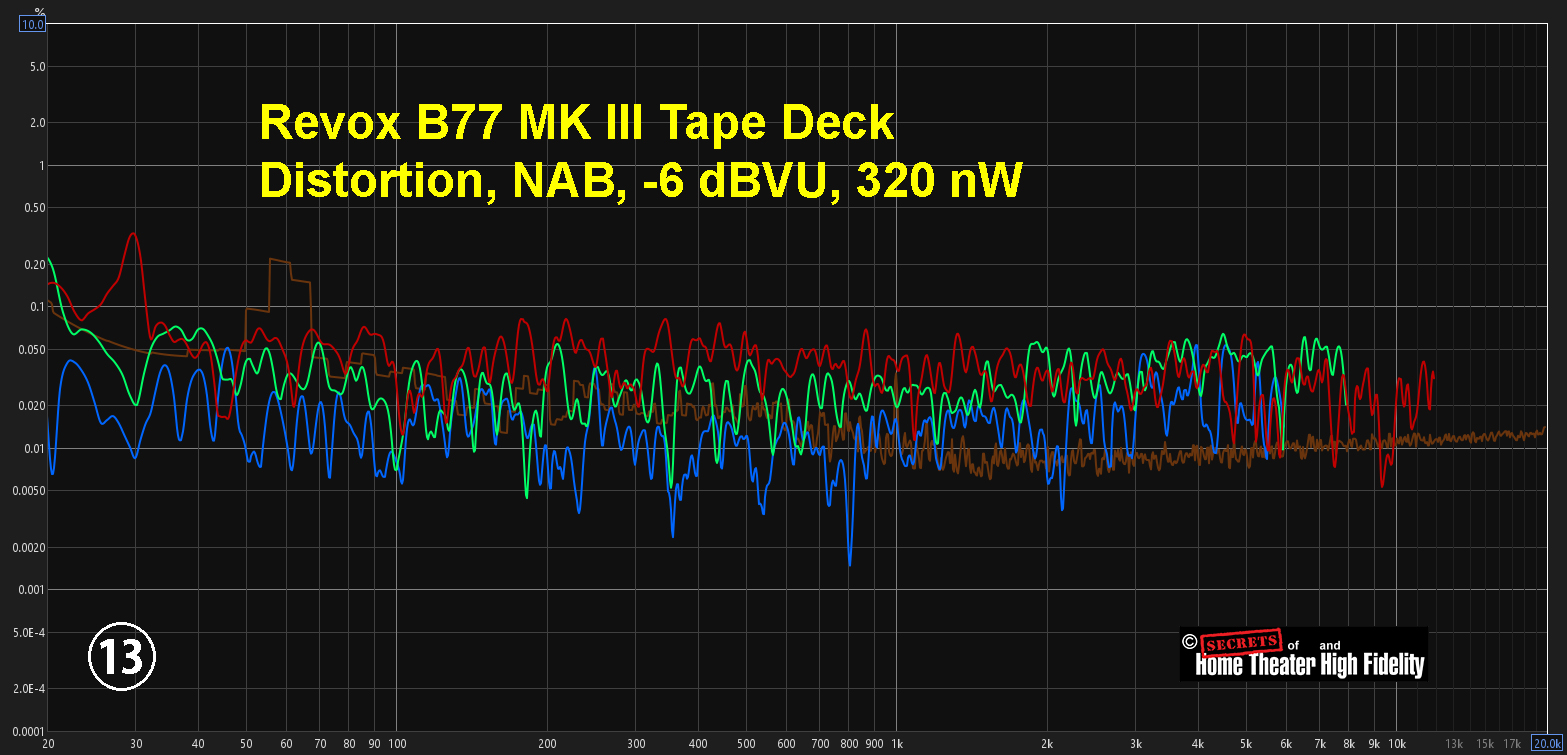
Task: Click the red SECRETS stamp in watermark
Action: (x=1238, y=642)
